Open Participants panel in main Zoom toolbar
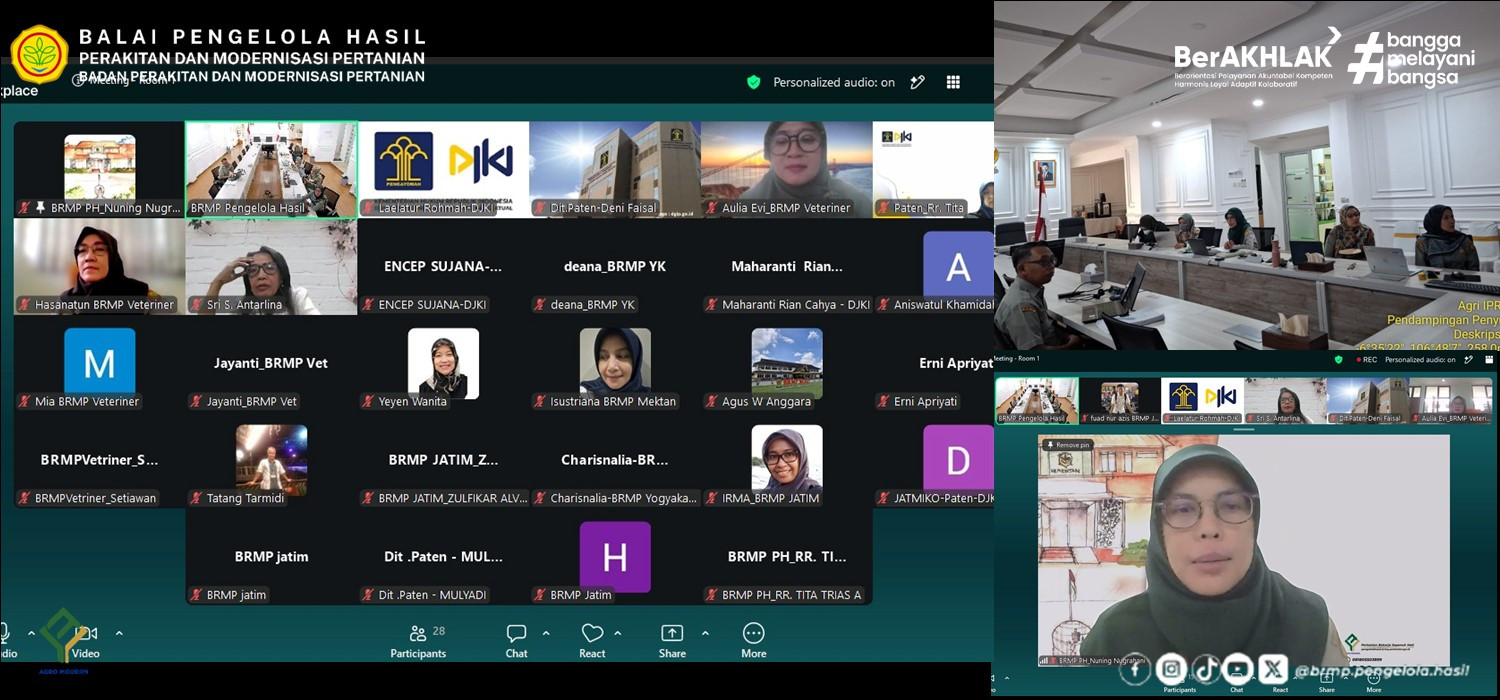Viewport: 1500px width, 700px height. click(x=418, y=641)
